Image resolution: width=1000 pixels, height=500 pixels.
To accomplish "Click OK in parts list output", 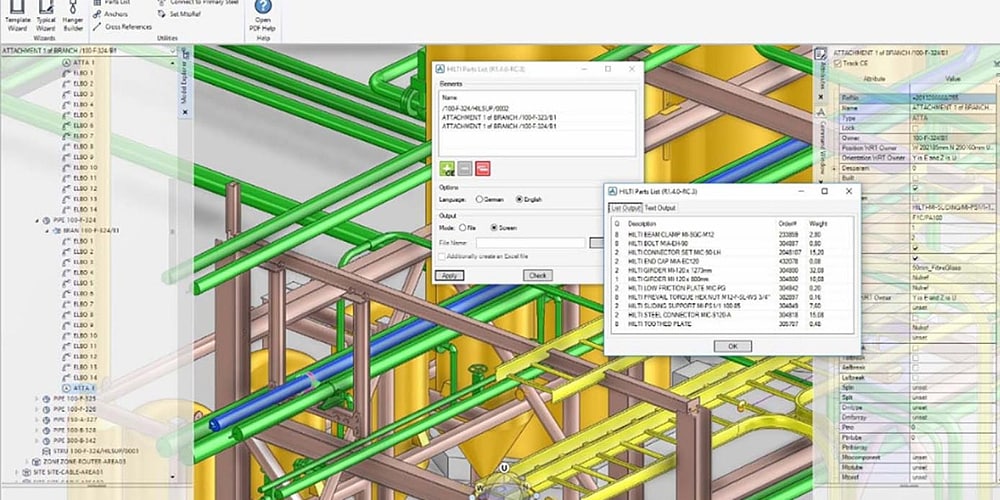I will click(732, 346).
